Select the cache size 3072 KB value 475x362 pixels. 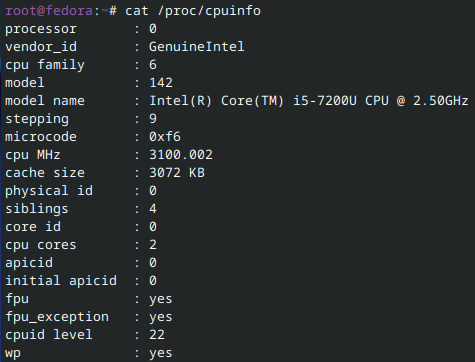click(x=177, y=172)
